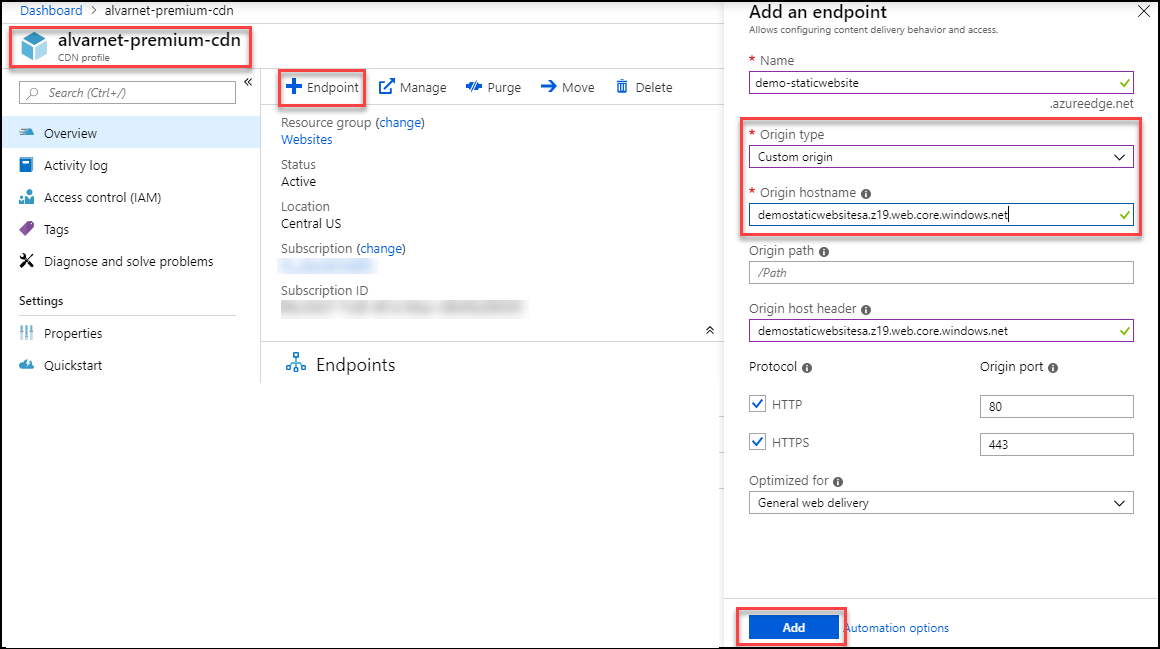Click change link for Resource group
Viewport: 1160px width, 649px height.
coord(400,122)
